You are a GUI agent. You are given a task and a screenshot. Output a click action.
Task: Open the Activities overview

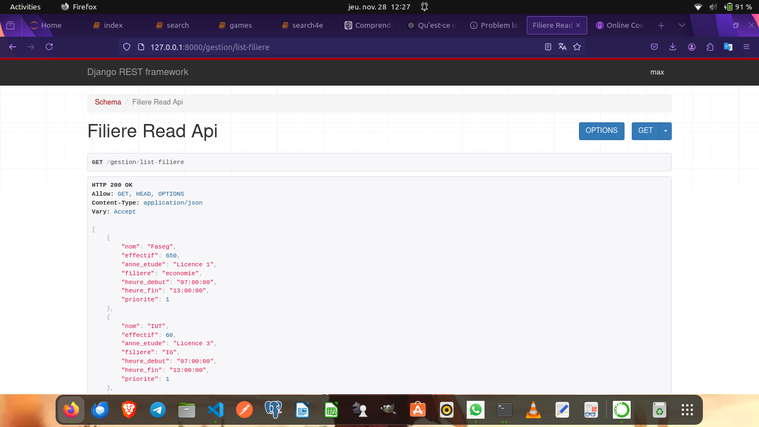pos(25,7)
